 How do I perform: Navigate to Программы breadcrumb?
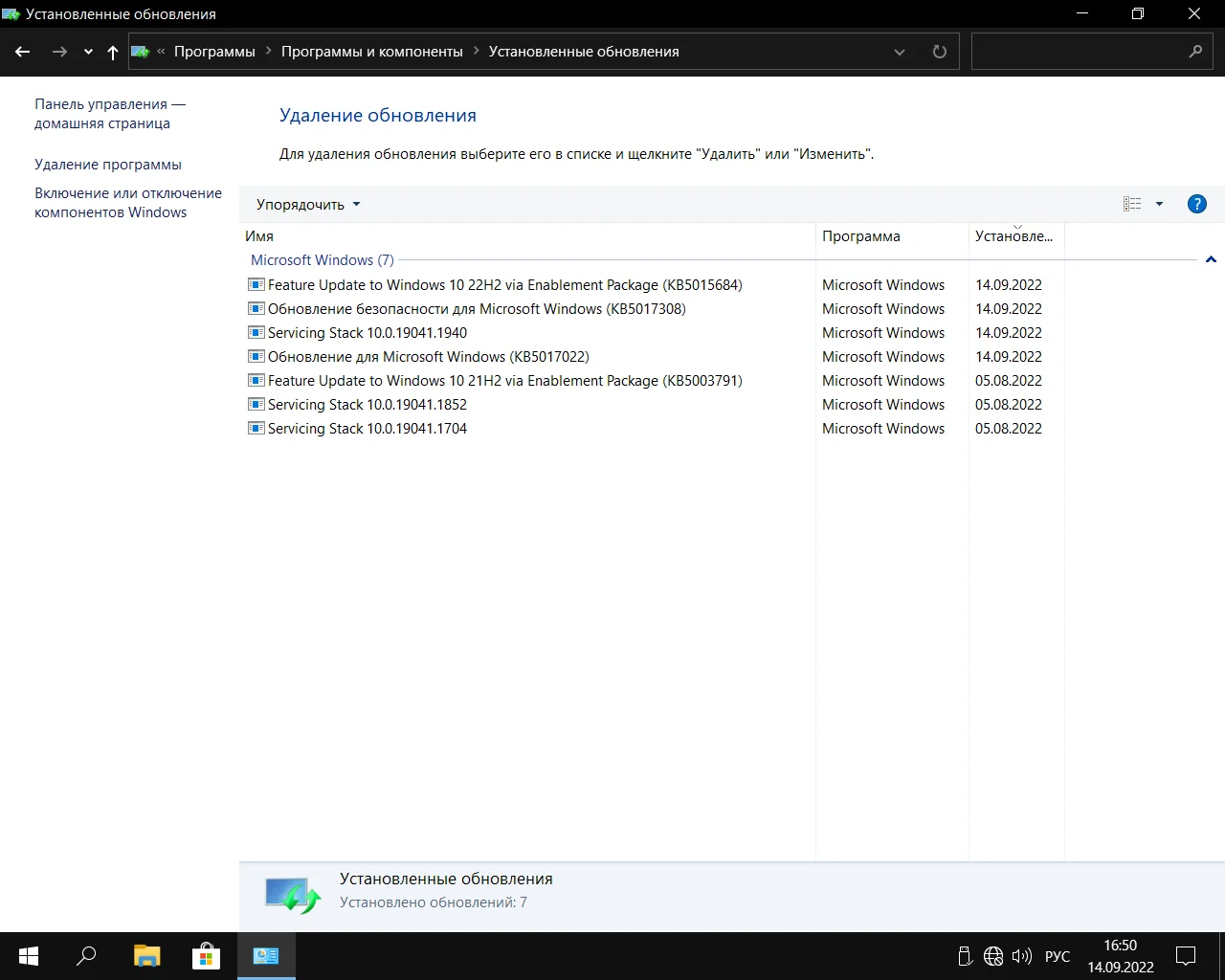click(214, 52)
